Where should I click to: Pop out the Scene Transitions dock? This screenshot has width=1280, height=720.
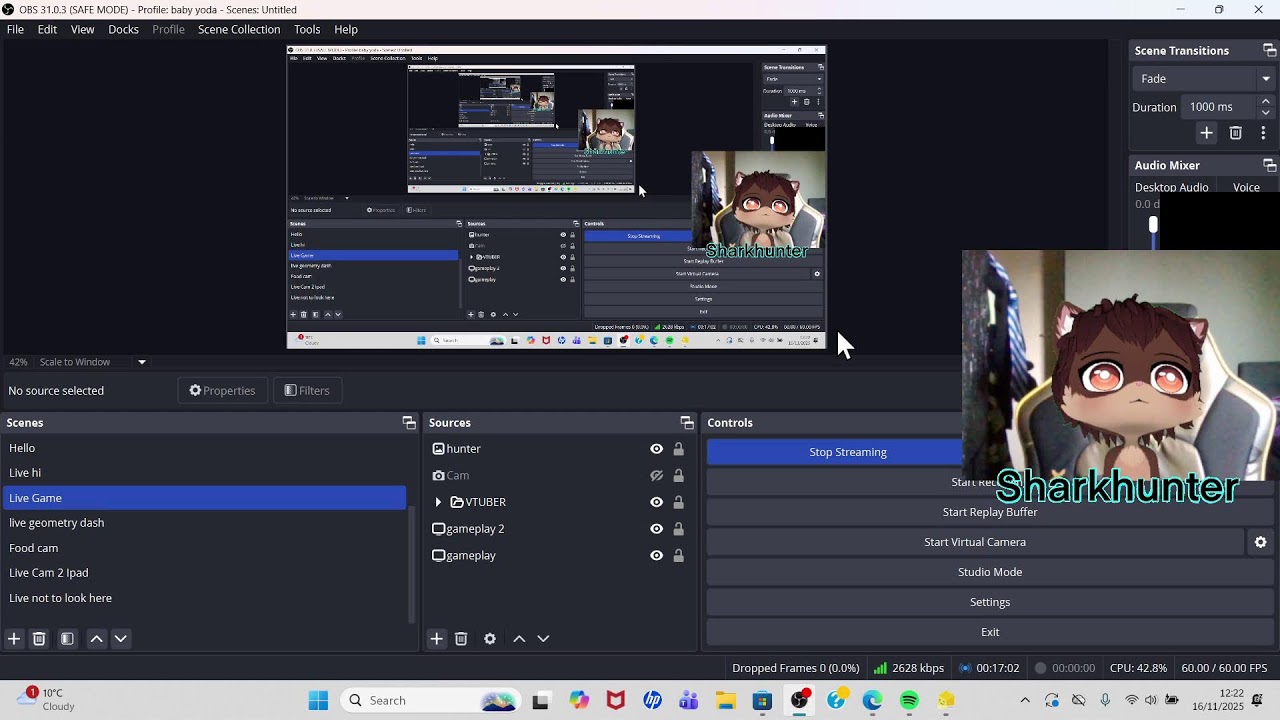click(1269, 50)
